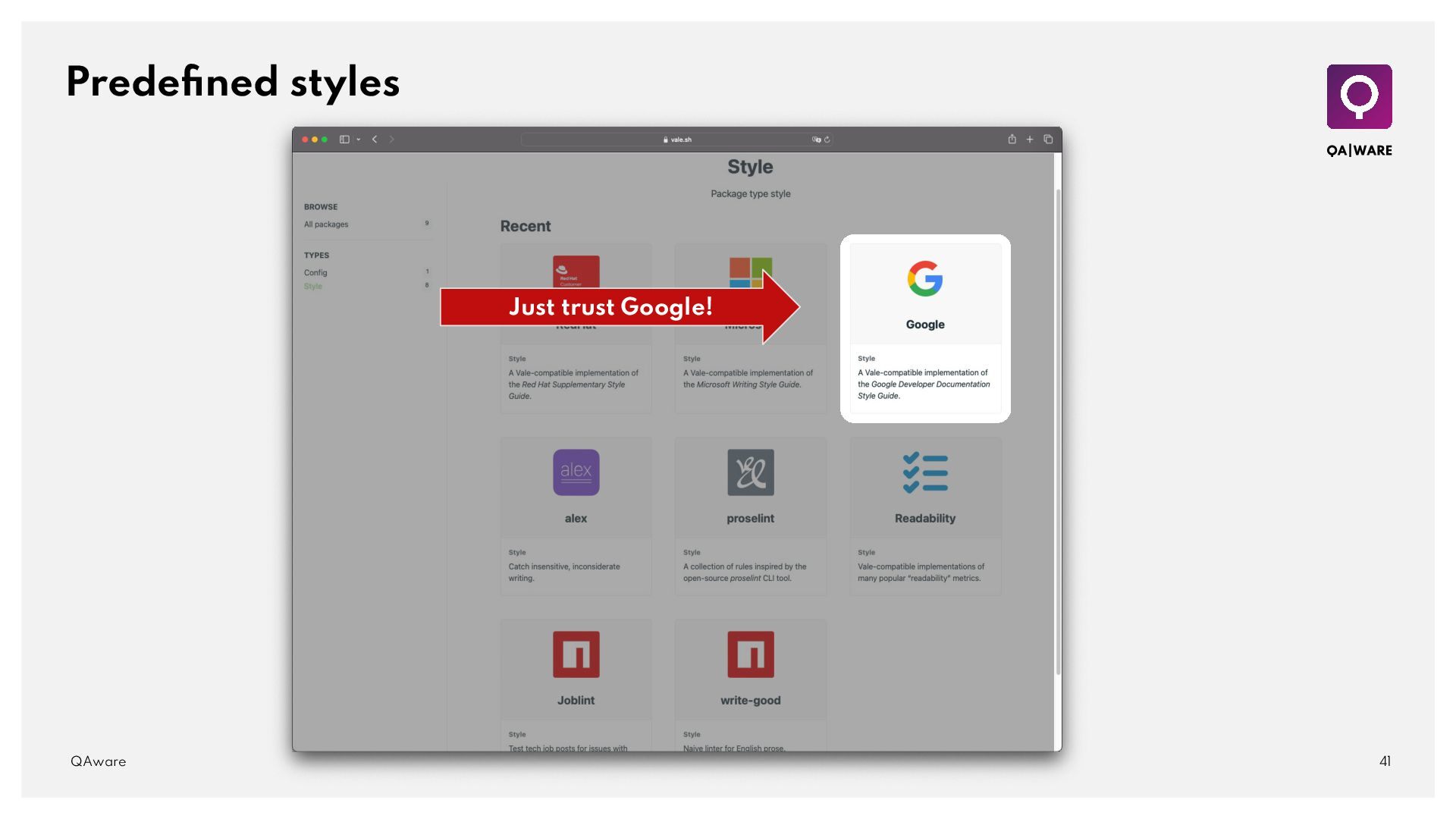
Task: Open the proselint package title link
Action: (750, 519)
